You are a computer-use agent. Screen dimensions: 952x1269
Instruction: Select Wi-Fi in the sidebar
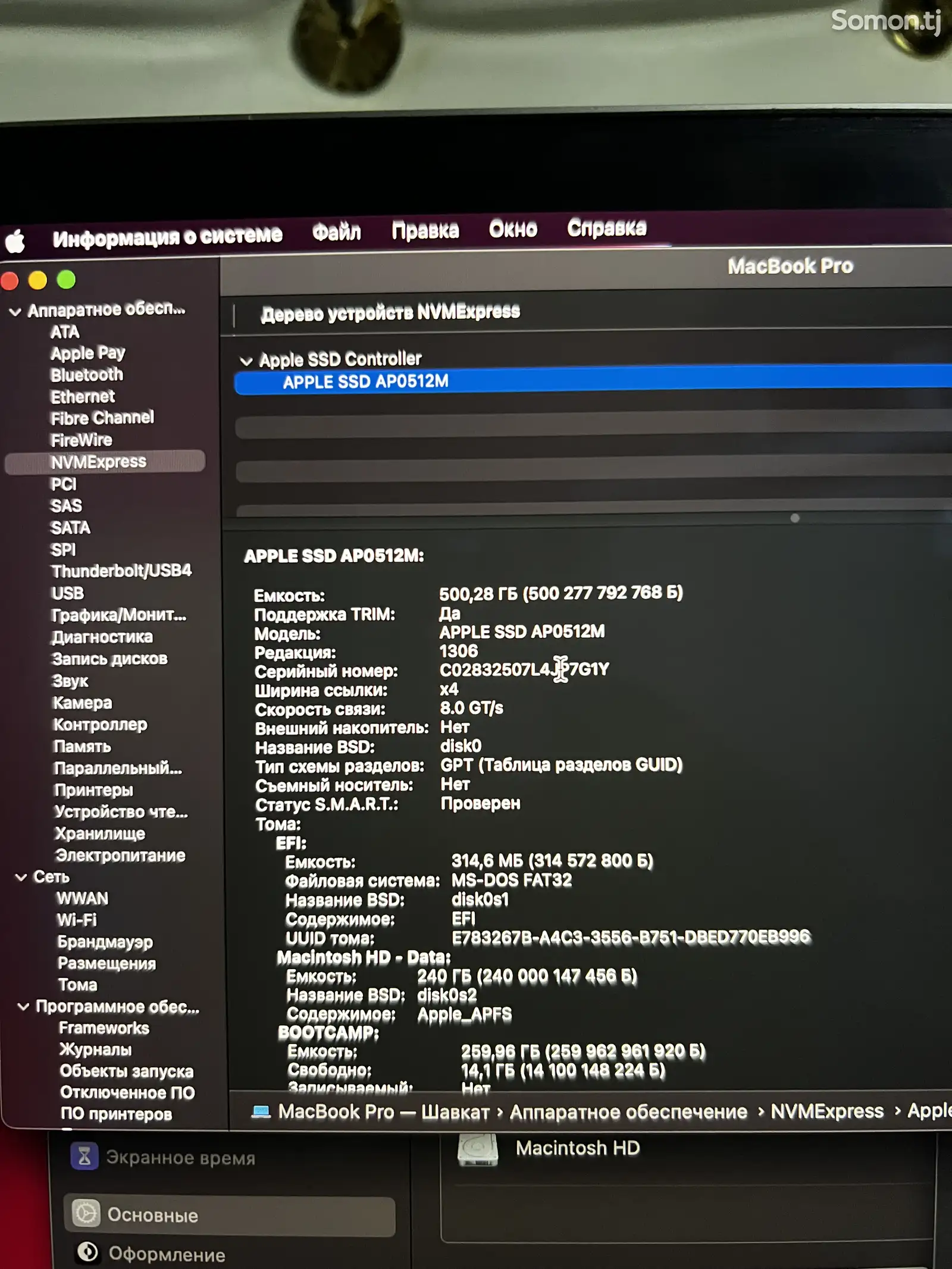pyautogui.click(x=77, y=920)
